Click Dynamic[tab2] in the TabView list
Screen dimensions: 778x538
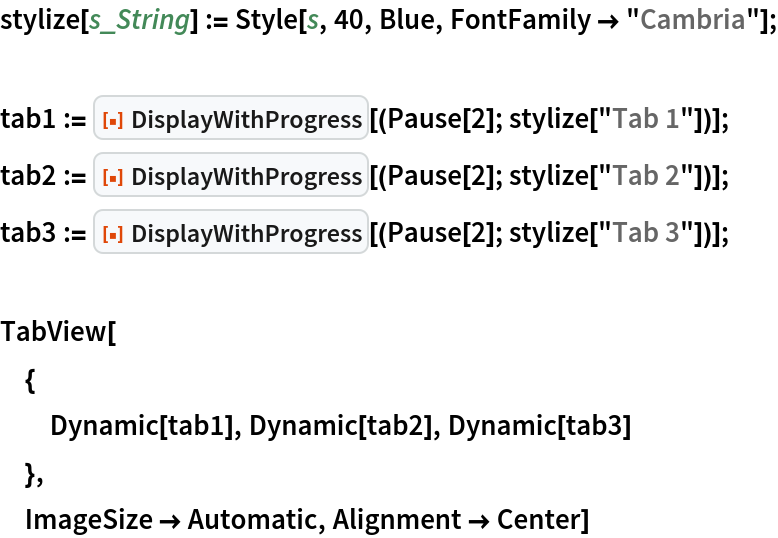tap(341, 426)
